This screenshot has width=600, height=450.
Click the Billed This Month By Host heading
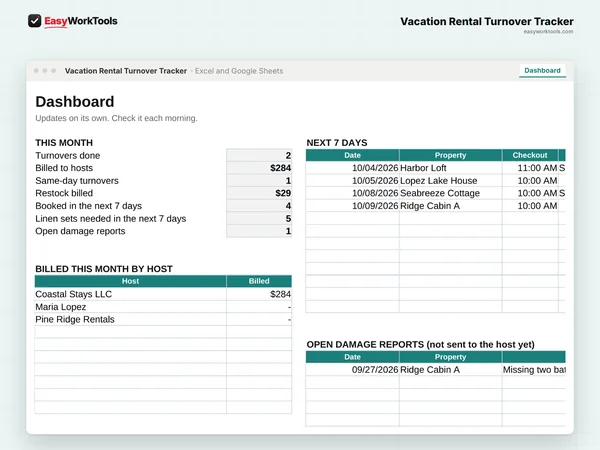pyautogui.click(x=104, y=269)
